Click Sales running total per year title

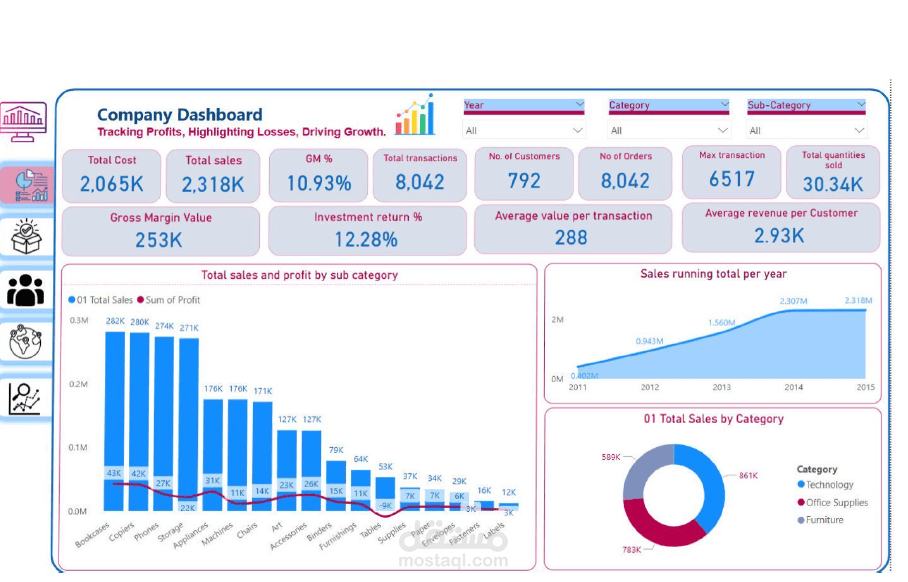713,274
